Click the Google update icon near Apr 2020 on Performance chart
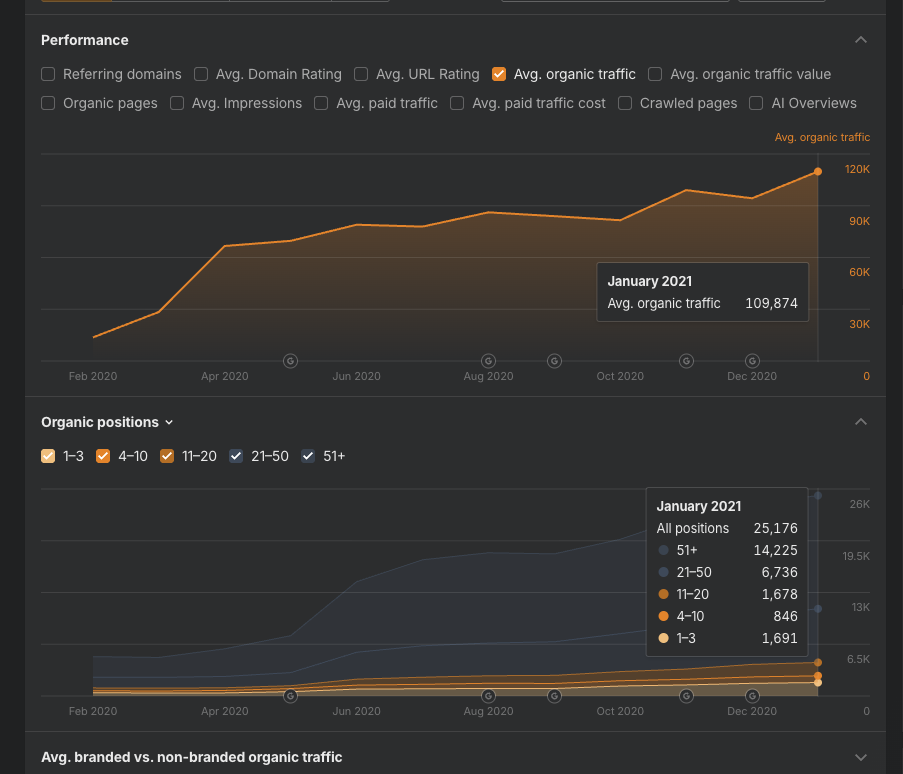 pos(290,361)
